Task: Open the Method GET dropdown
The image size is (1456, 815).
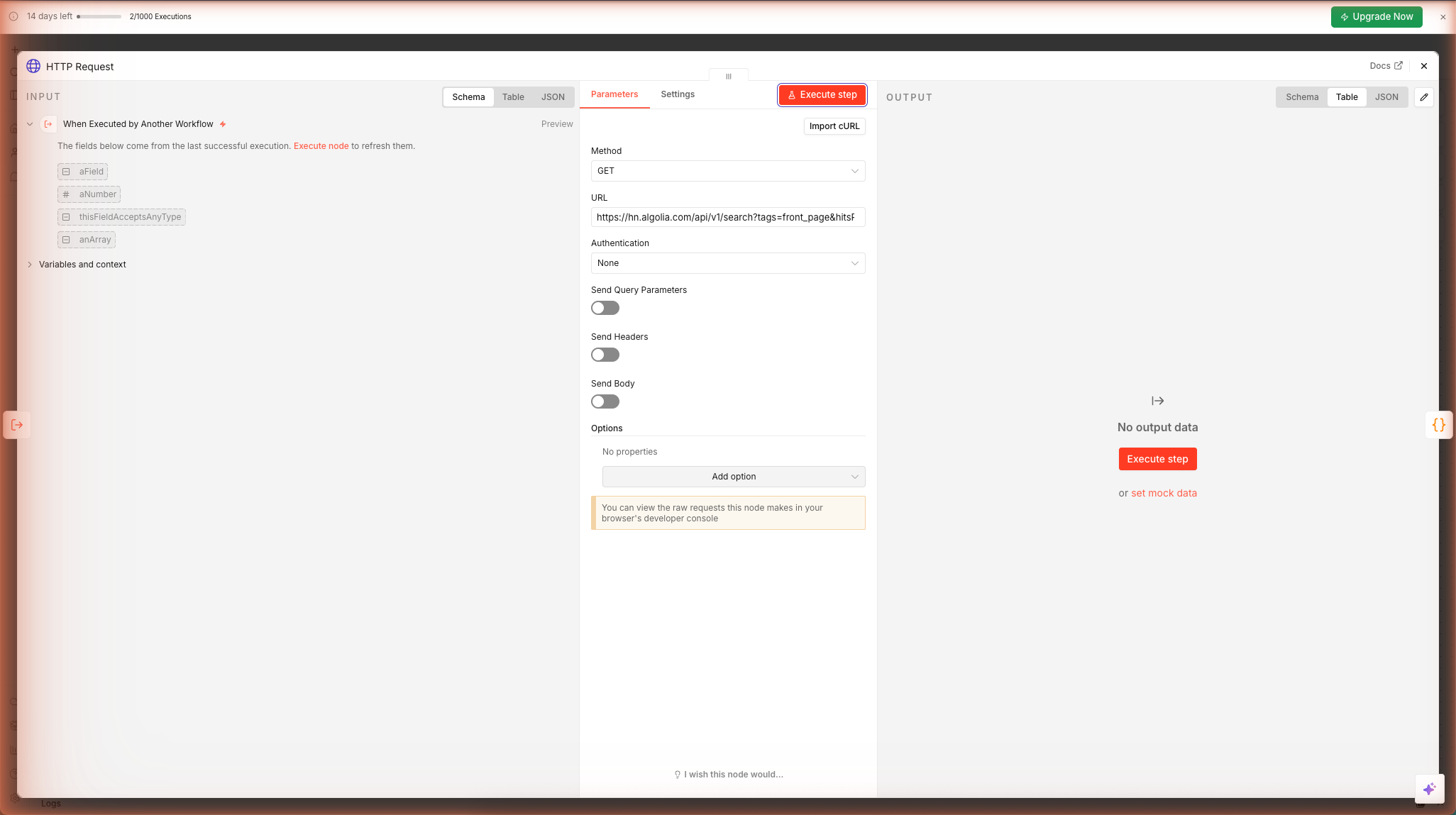Action: coord(727,171)
